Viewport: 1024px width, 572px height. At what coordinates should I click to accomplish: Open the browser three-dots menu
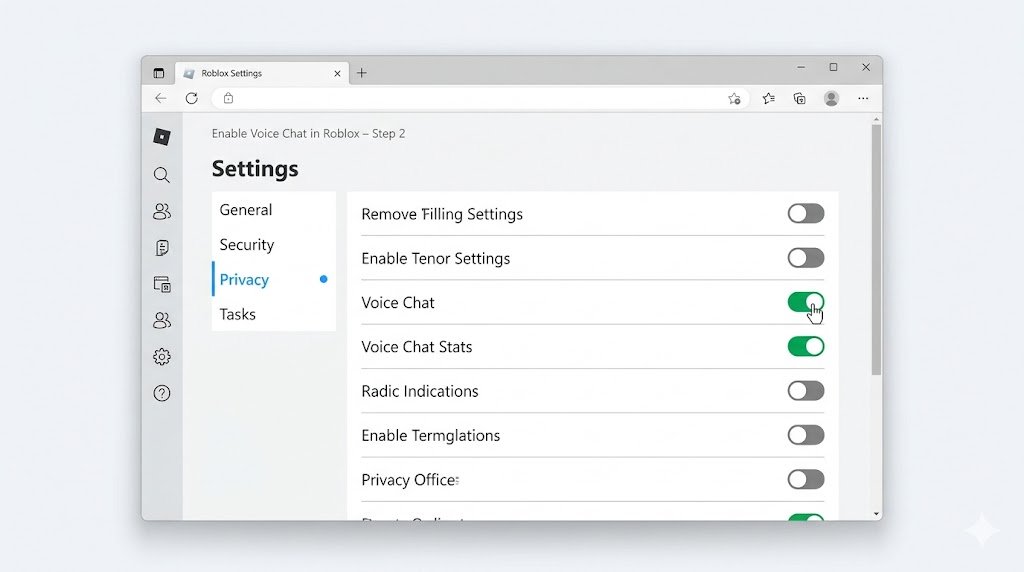click(863, 99)
